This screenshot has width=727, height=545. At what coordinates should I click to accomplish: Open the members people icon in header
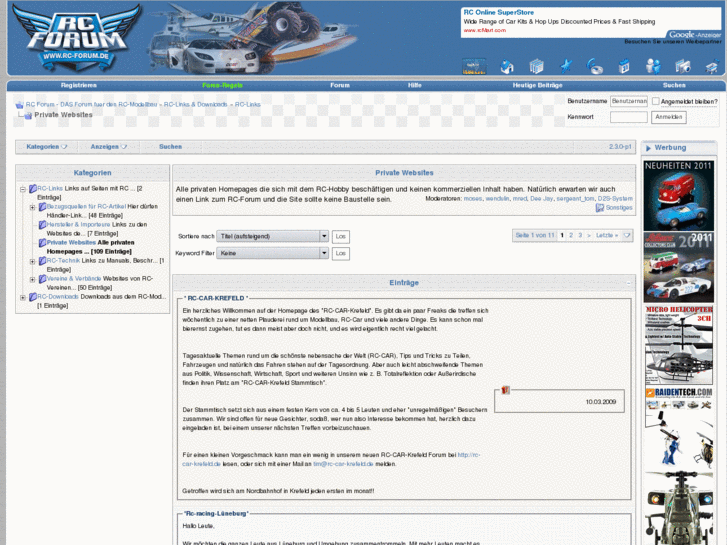click(x=653, y=67)
